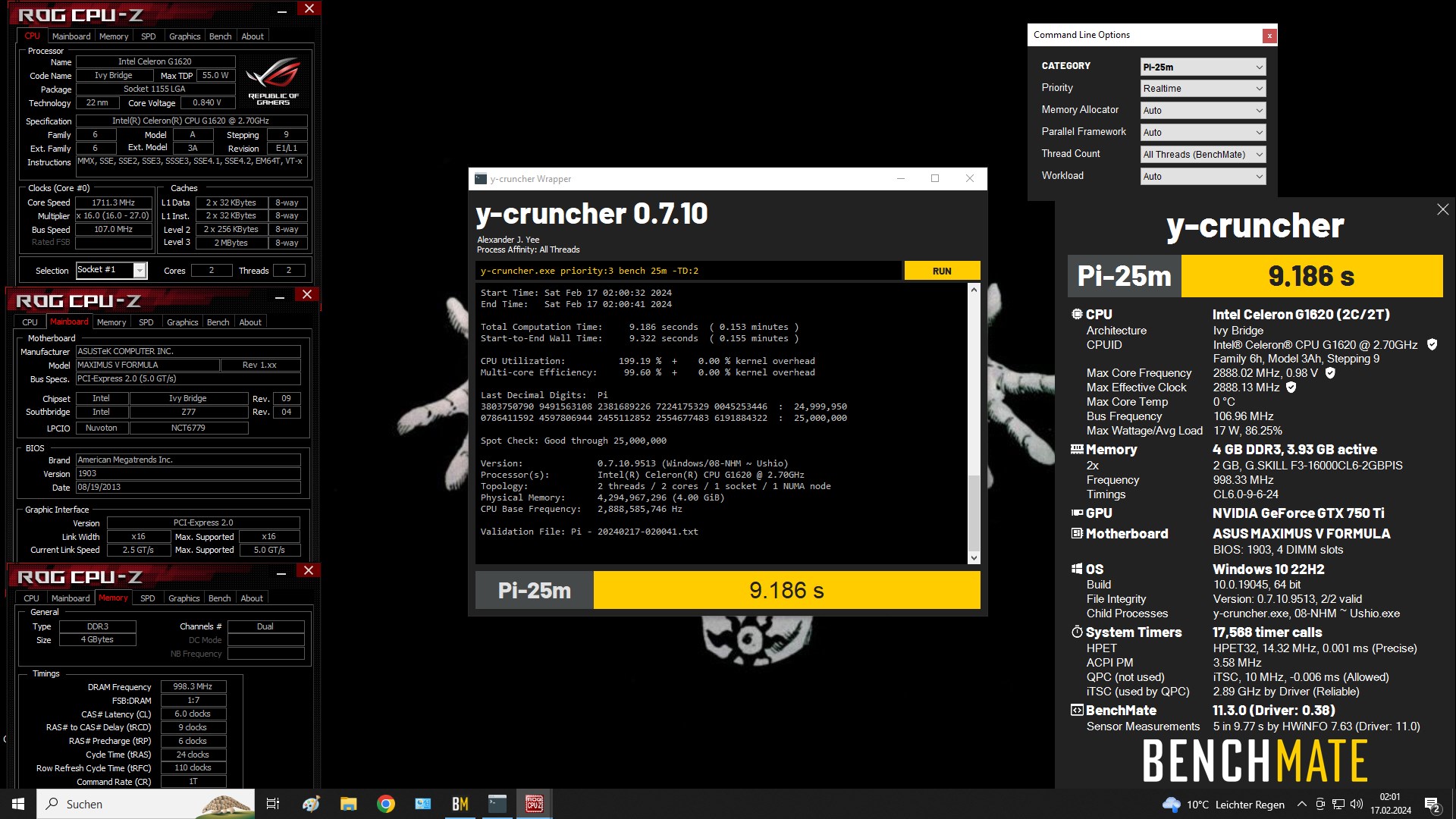
Task: Open the Mainboard tab in top CPU-Z window
Action: click(71, 36)
